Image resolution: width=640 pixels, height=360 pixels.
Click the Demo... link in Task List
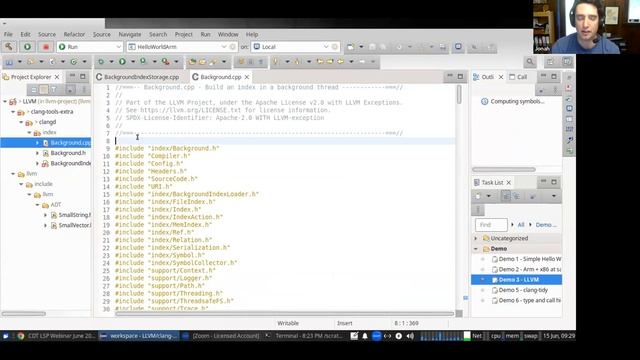[546, 225]
